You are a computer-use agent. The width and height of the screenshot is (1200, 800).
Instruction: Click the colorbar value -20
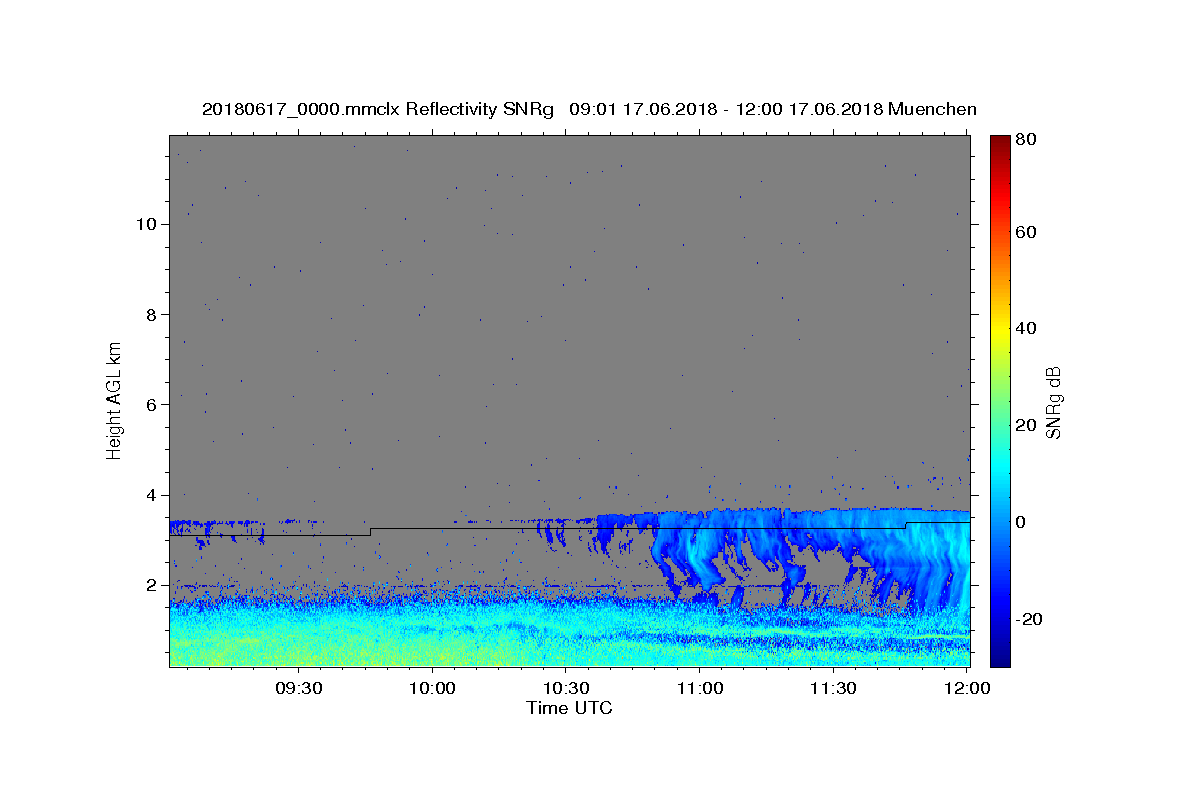click(1031, 619)
